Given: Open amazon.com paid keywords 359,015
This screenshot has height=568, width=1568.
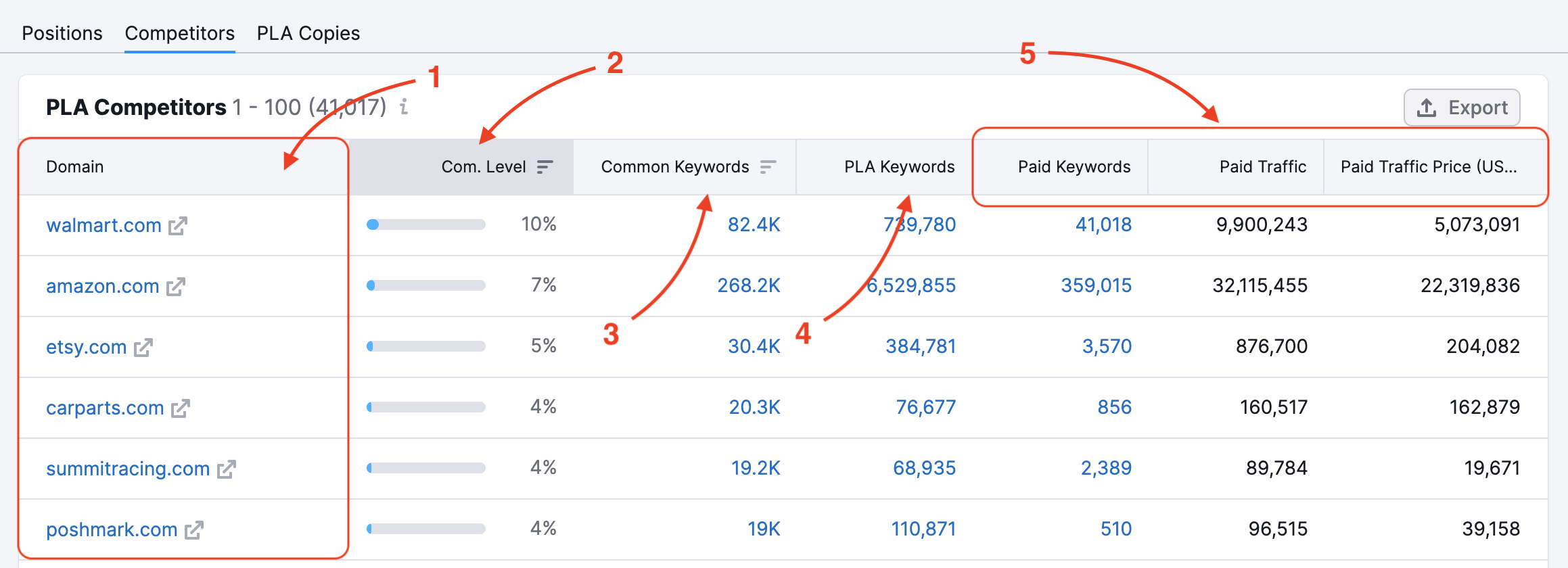Looking at the screenshot, I should point(1097,285).
